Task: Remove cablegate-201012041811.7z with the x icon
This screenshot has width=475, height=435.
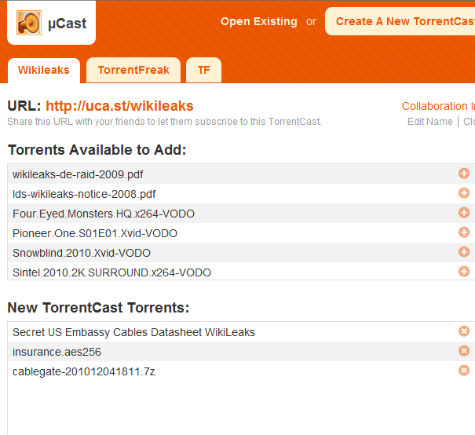Action: coord(464,370)
